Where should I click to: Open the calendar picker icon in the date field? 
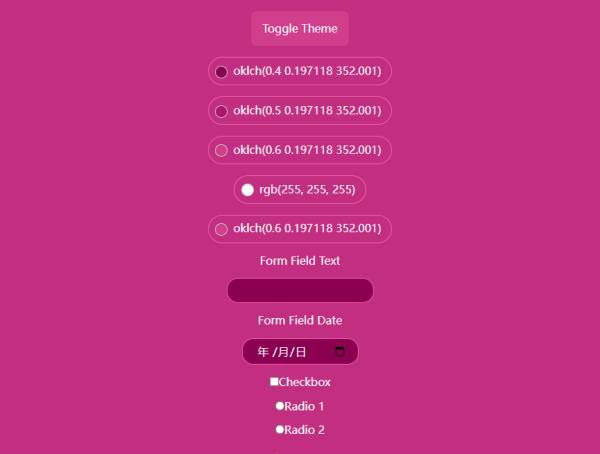pyautogui.click(x=340, y=351)
